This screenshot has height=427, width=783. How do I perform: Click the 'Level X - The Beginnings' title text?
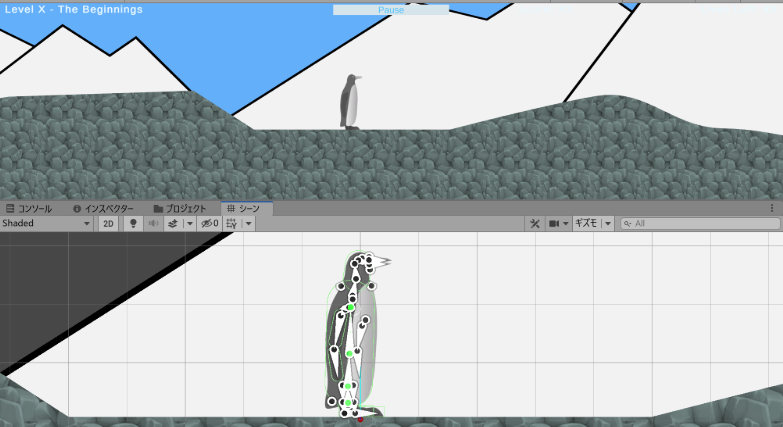74,9
